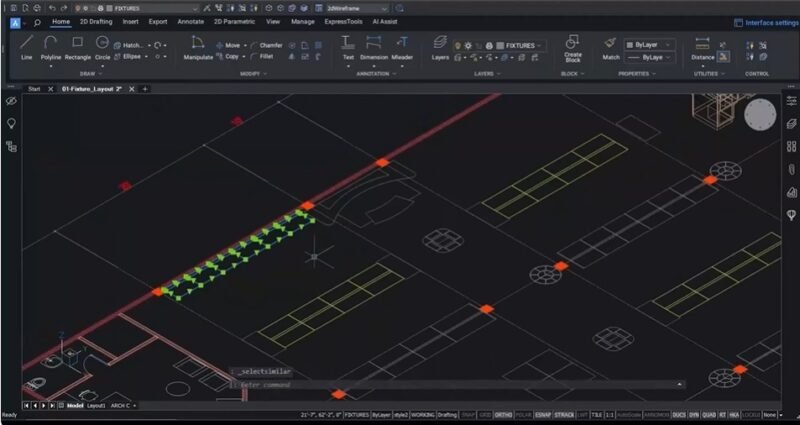Image resolution: width=800 pixels, height=425 pixels.
Task: Toggle GRID in the status bar
Action: 485,415
